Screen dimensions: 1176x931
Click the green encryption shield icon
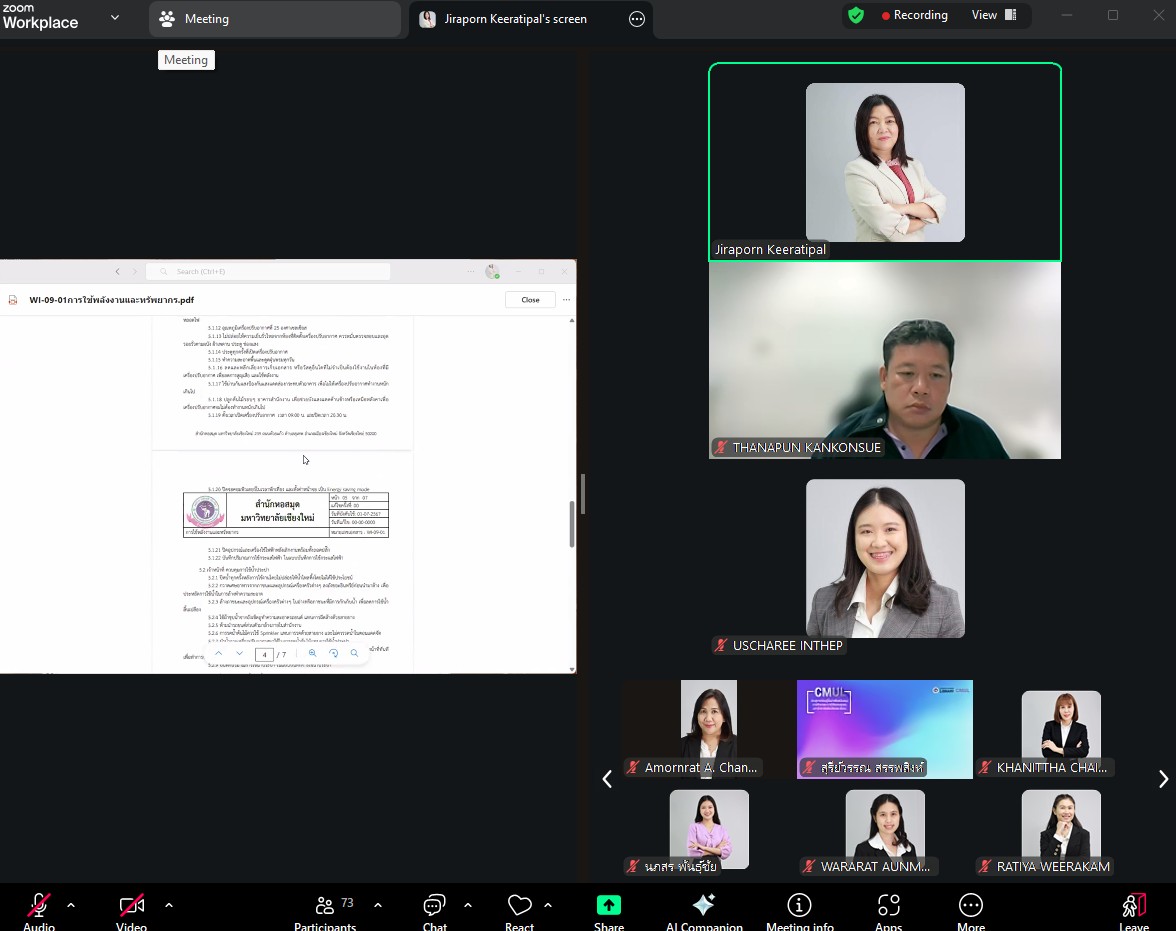click(x=855, y=15)
